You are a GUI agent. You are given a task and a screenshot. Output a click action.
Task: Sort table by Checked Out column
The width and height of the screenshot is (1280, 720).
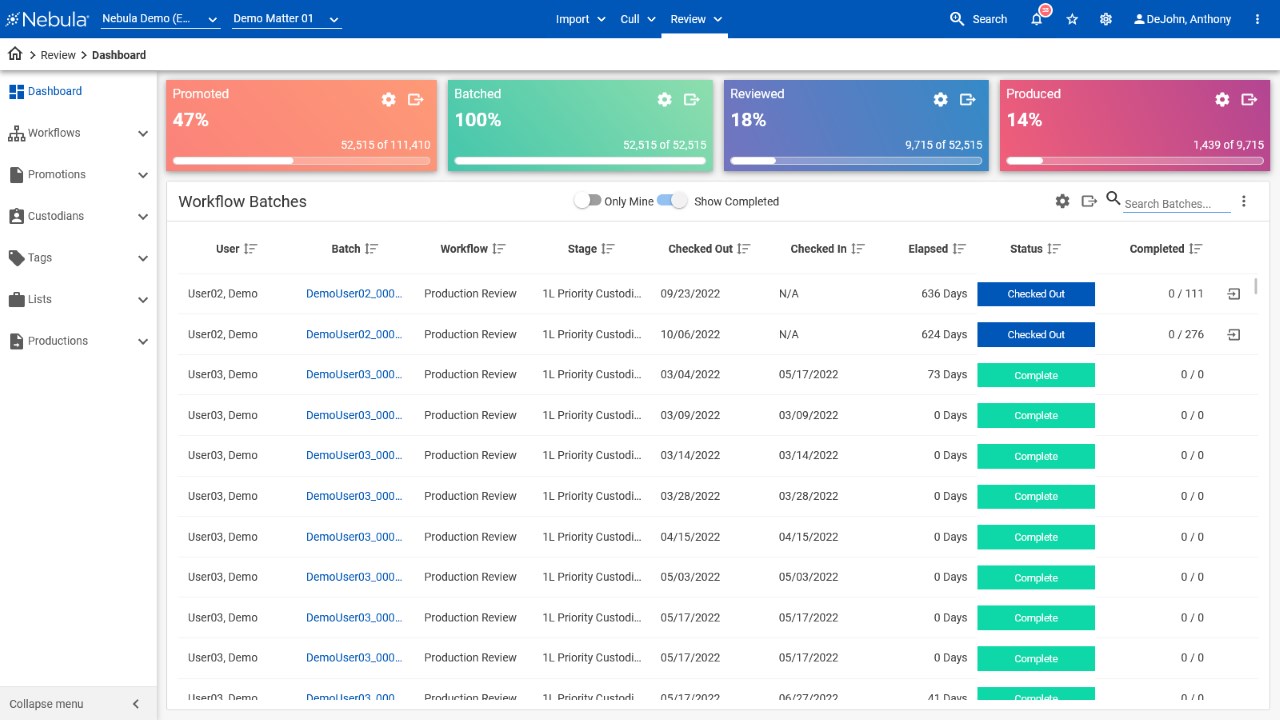click(744, 249)
